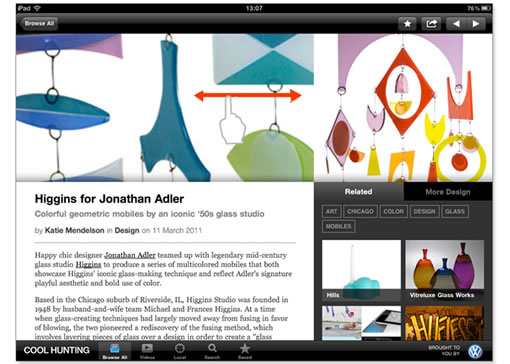Select the Browse All icon in bottom bar
This screenshot has width=510, height=364.
click(115, 351)
